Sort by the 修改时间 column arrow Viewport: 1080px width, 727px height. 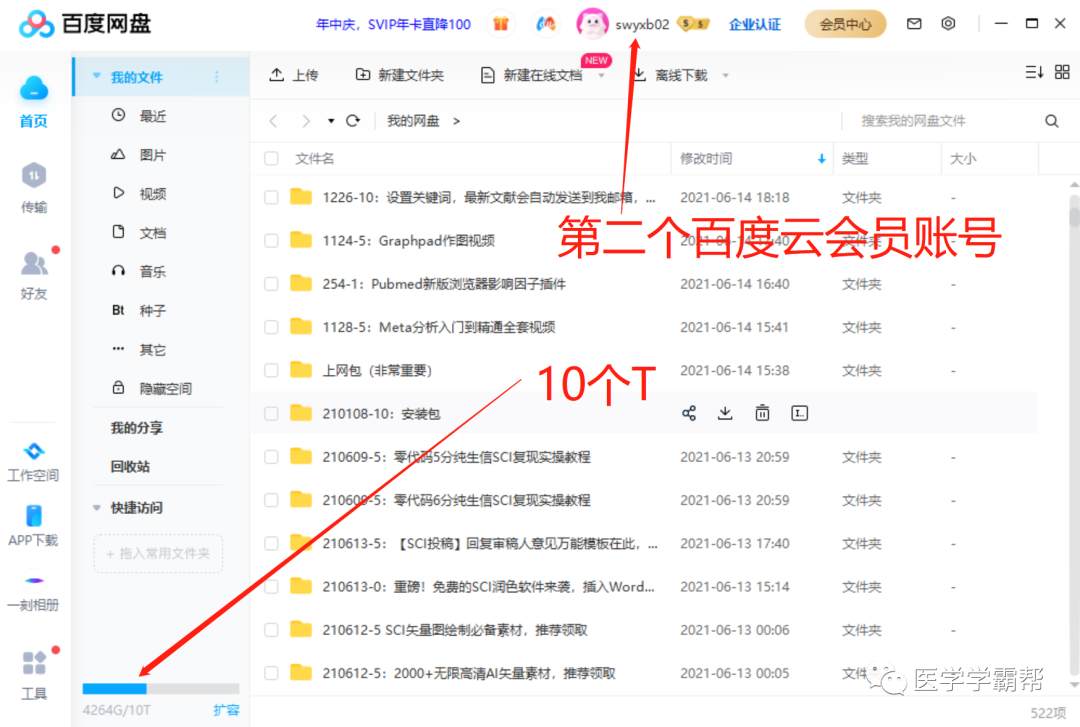(x=822, y=158)
